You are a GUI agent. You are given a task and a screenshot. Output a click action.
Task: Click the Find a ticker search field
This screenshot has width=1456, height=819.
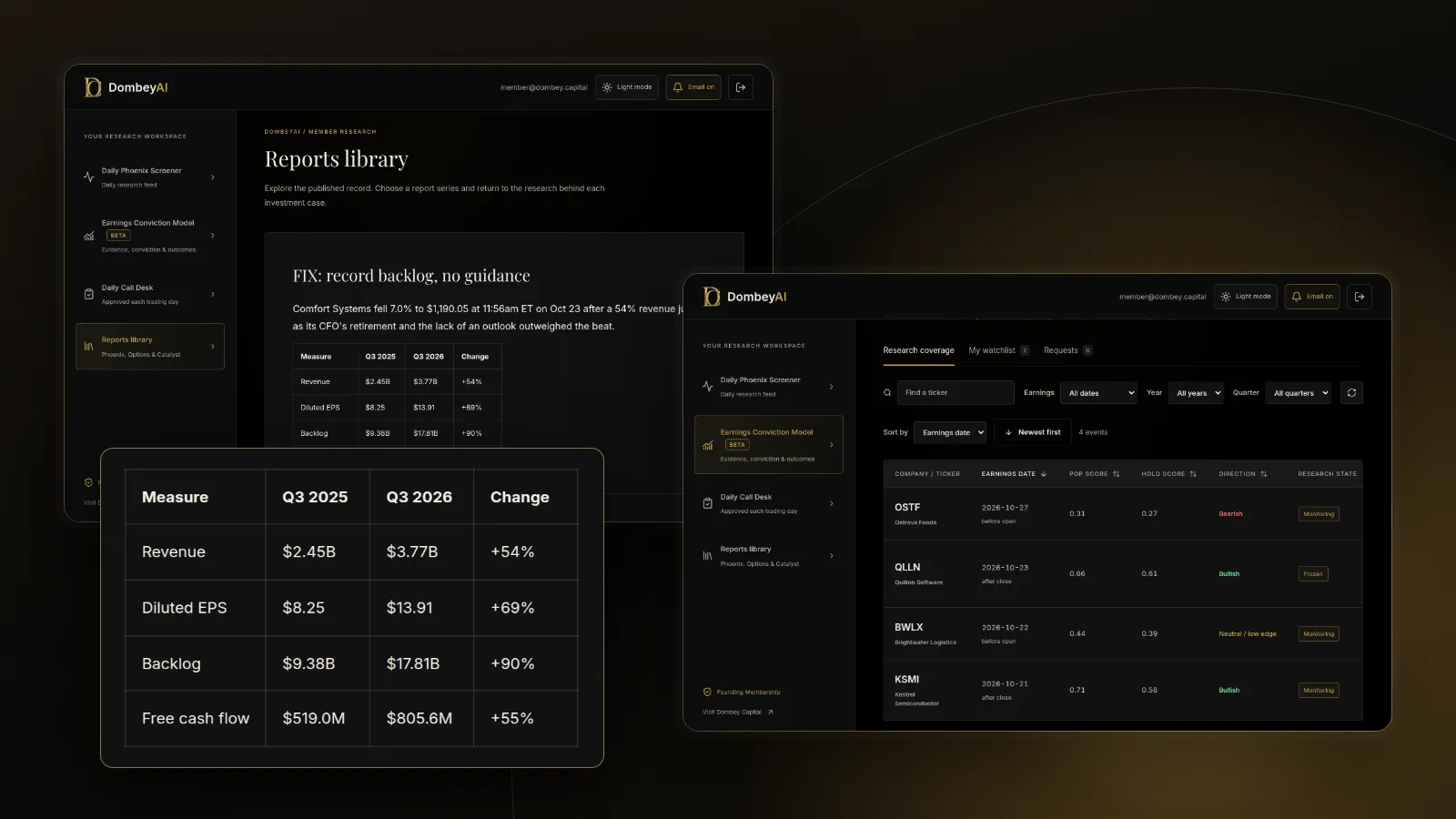coord(955,393)
